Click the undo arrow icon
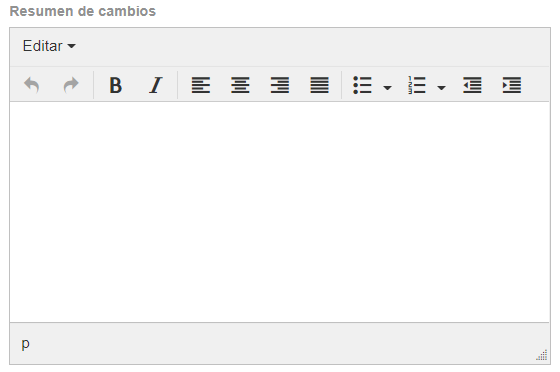This screenshot has height=372, width=560. [31, 85]
